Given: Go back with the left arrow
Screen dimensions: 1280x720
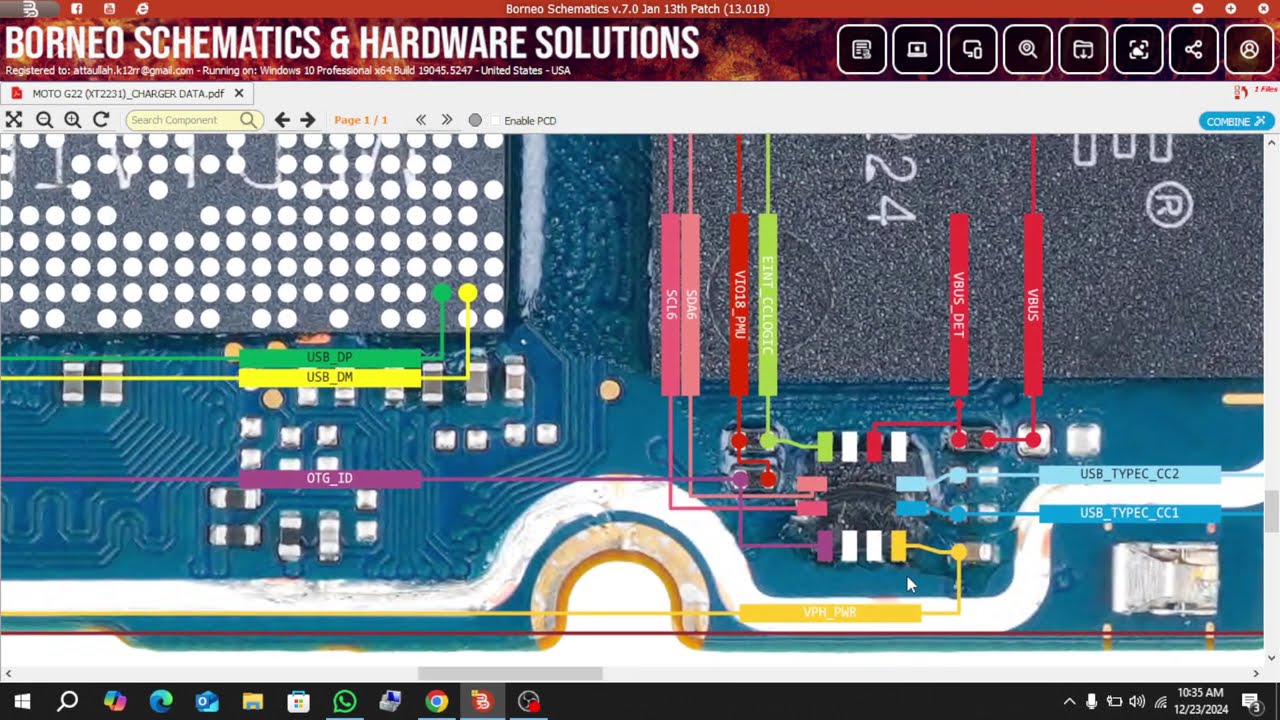Looking at the screenshot, I should 282,120.
